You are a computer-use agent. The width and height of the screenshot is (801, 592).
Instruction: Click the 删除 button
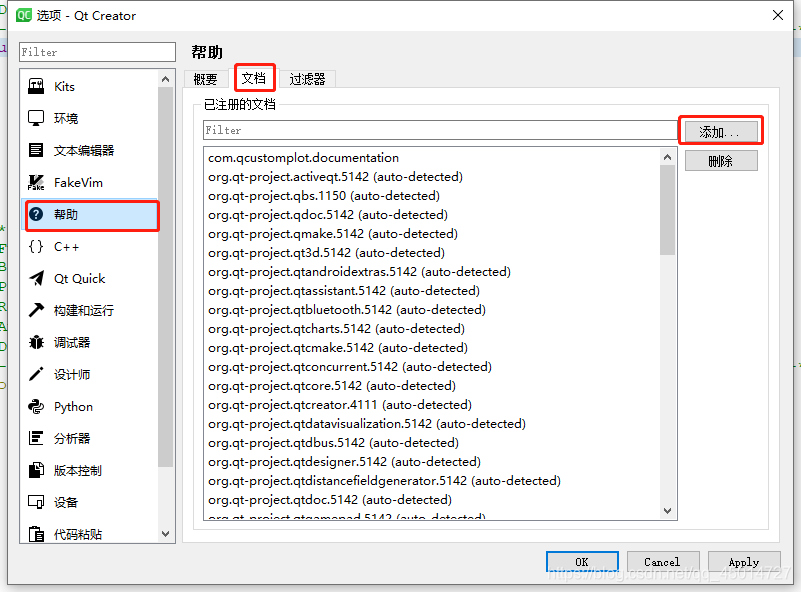coord(721,161)
